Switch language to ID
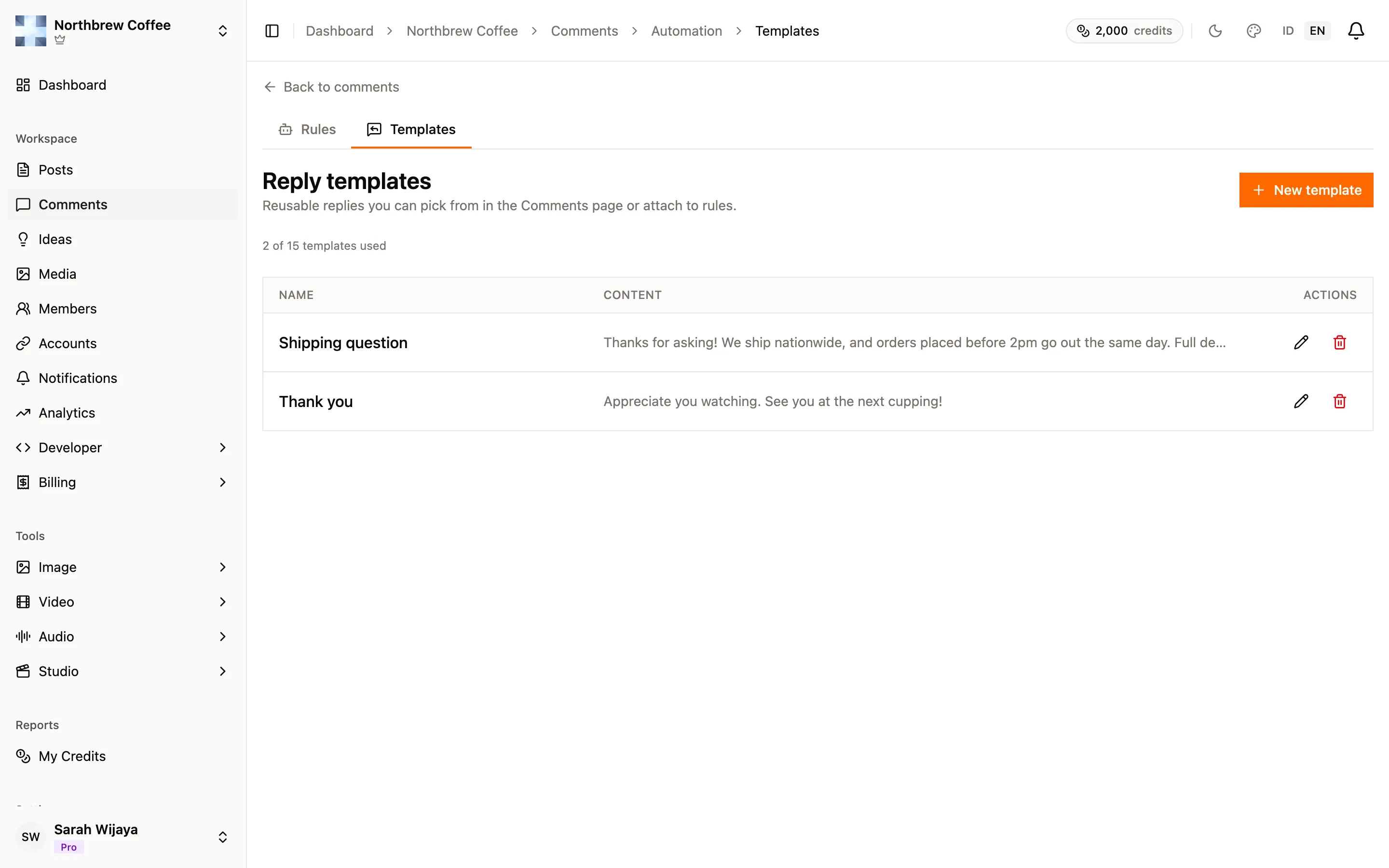 point(1288,31)
